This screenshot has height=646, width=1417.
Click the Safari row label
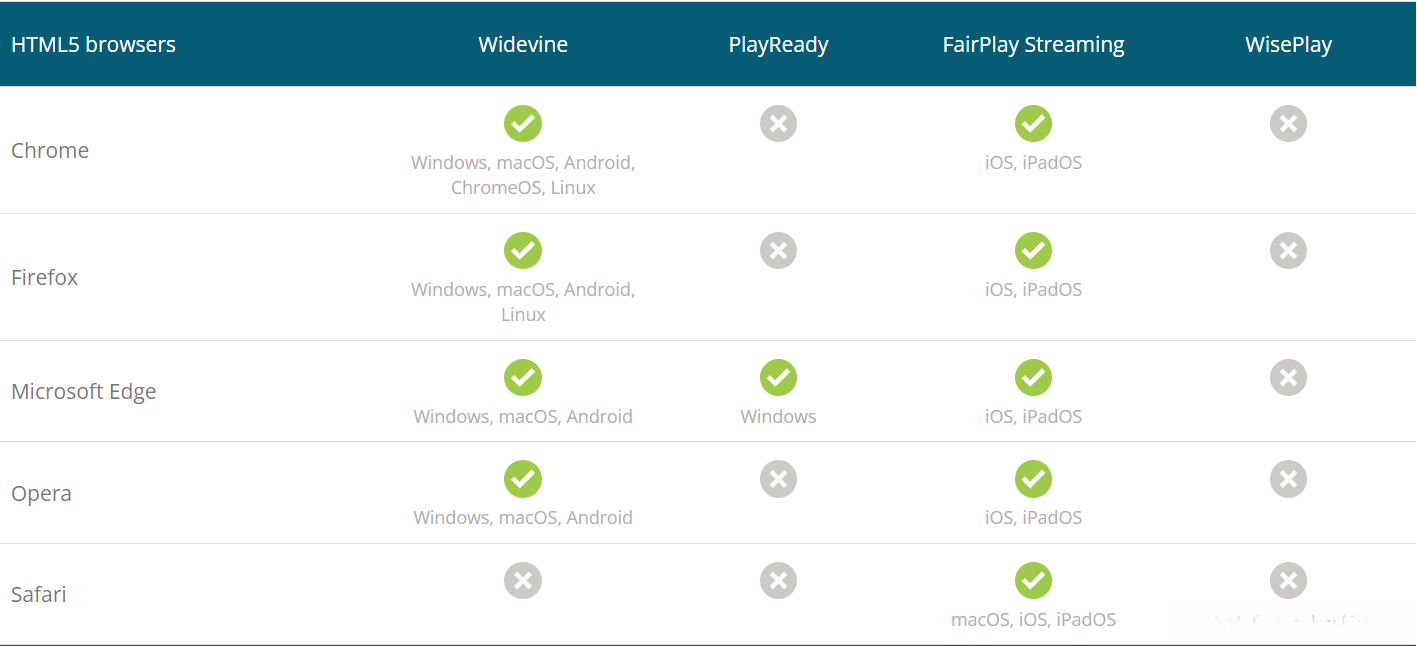tap(39, 595)
